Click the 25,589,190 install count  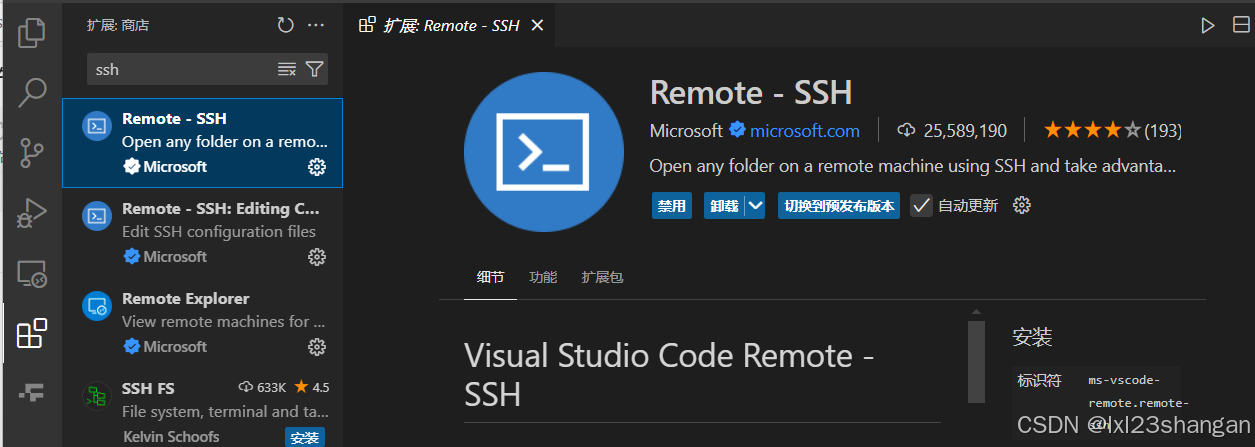coord(965,130)
